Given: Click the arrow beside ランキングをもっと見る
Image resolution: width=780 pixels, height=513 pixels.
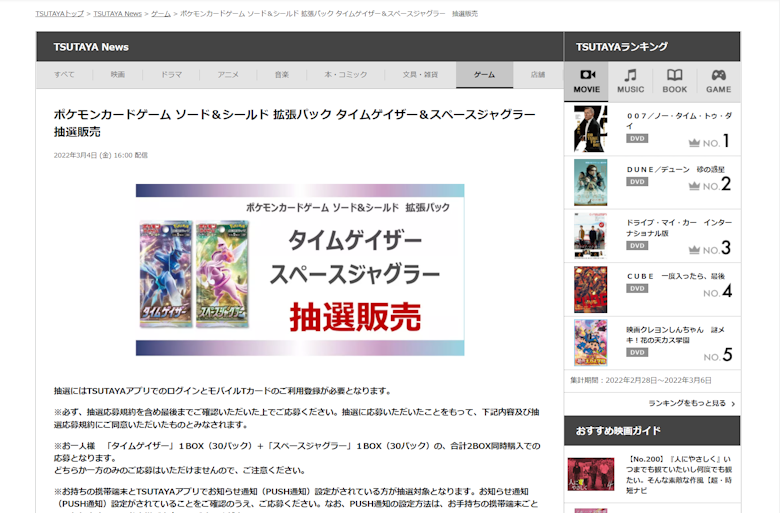Looking at the screenshot, I should 733,404.
